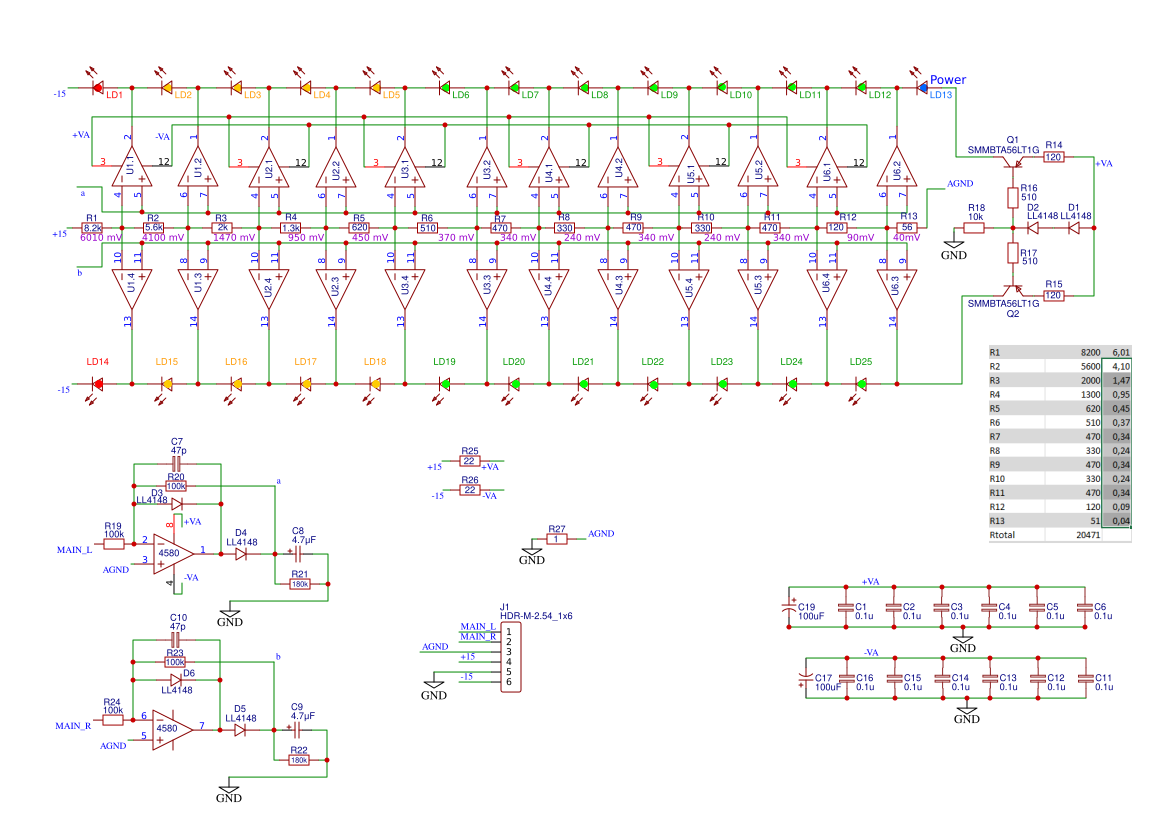Select the R22 180k resistor

point(299,760)
